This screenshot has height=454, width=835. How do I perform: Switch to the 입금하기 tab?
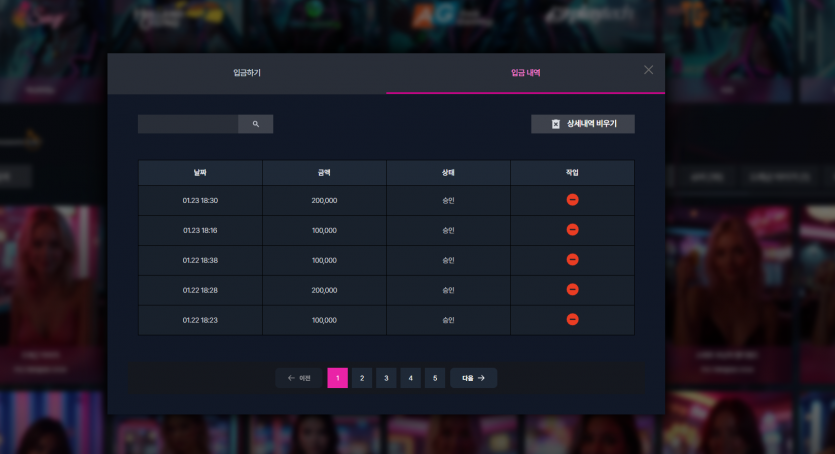click(x=247, y=73)
